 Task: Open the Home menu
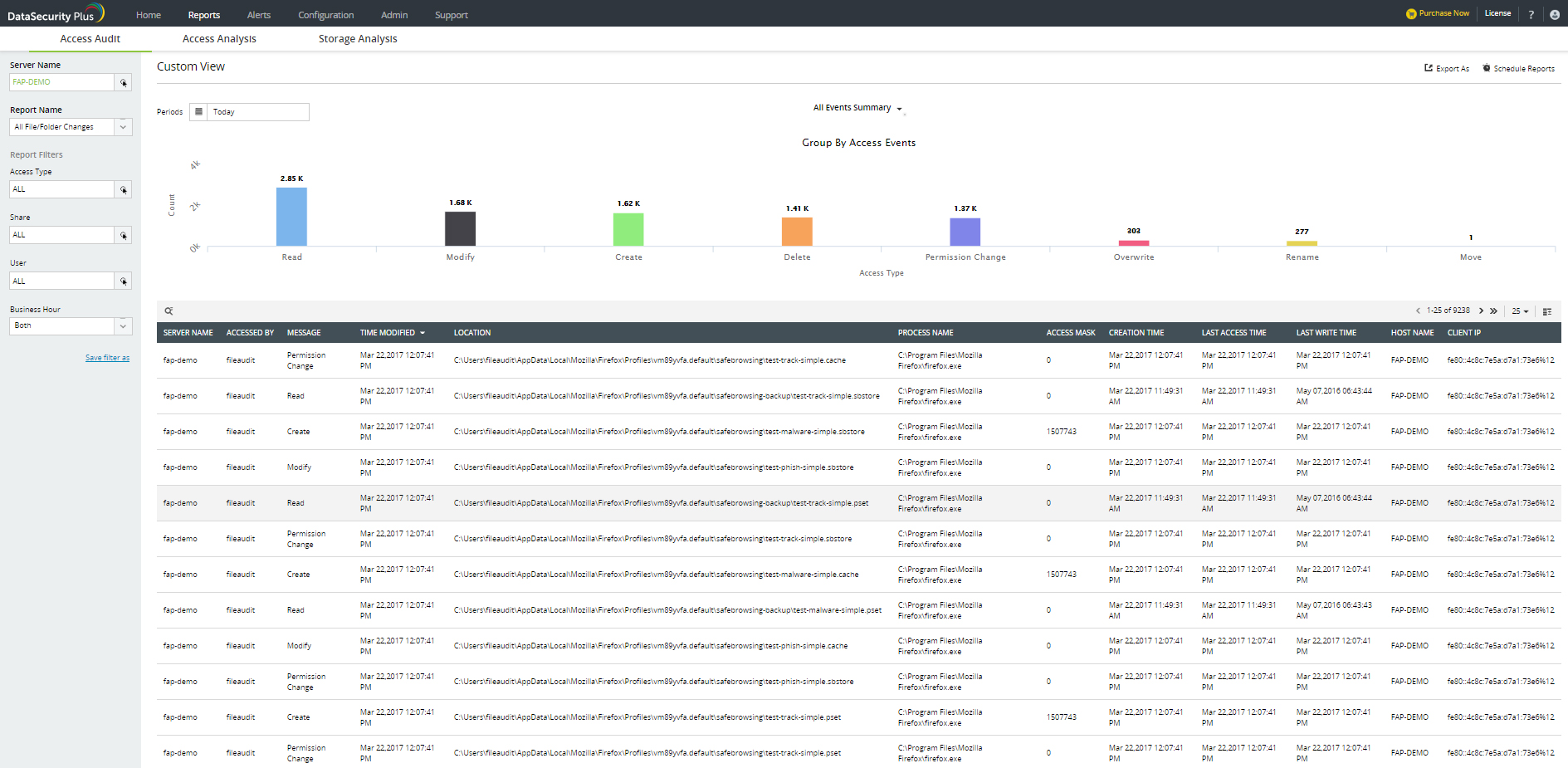click(x=149, y=15)
